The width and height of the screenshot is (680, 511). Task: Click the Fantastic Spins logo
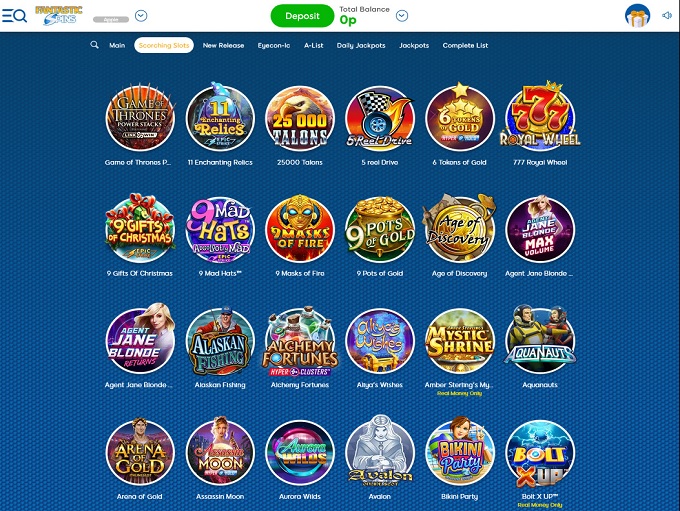click(59, 16)
